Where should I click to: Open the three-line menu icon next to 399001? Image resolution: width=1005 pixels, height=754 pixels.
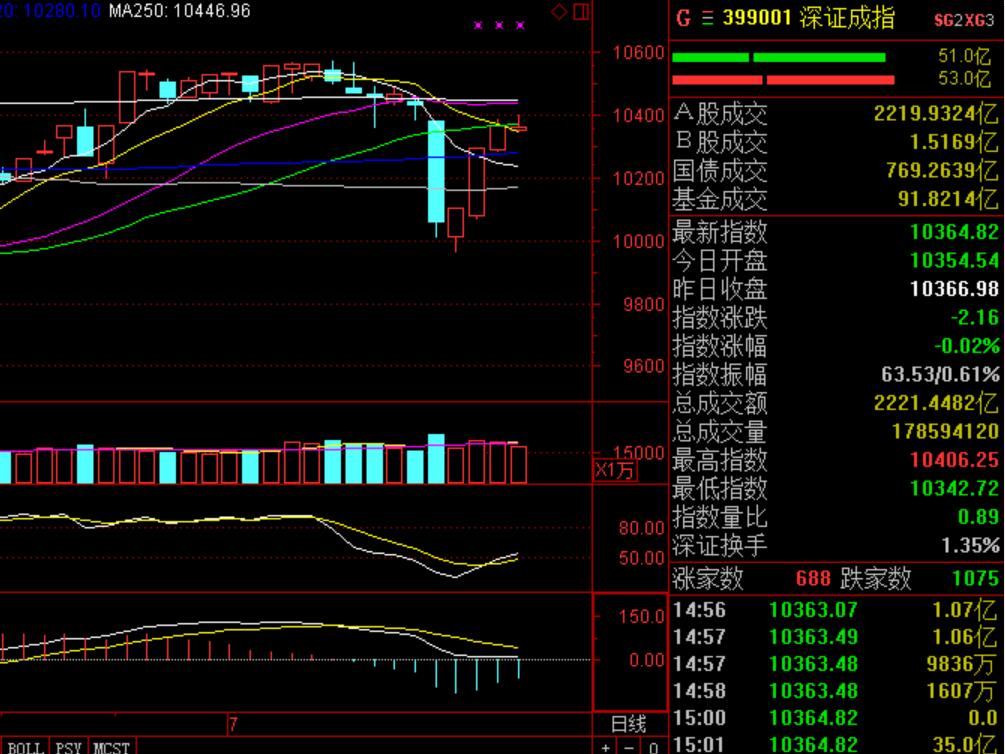tap(707, 18)
